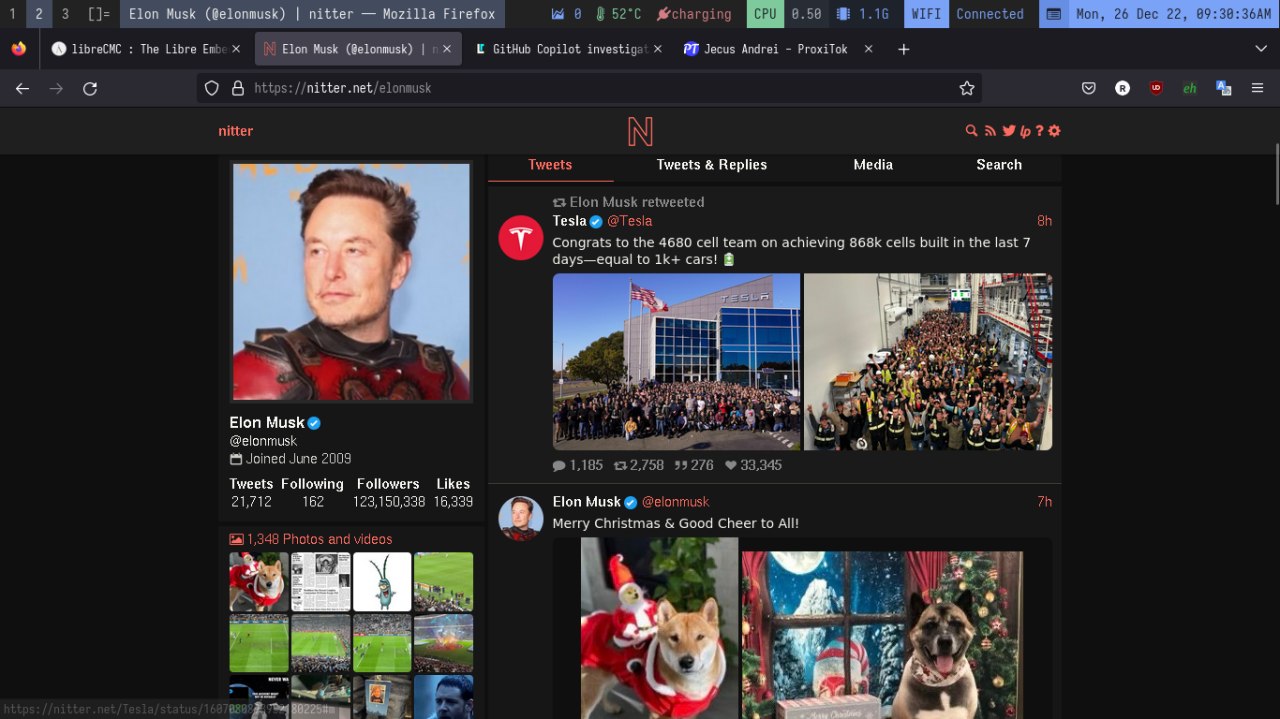Open the Plankton cartoon gallery thumbnail
1280x719 pixels.
382,582
